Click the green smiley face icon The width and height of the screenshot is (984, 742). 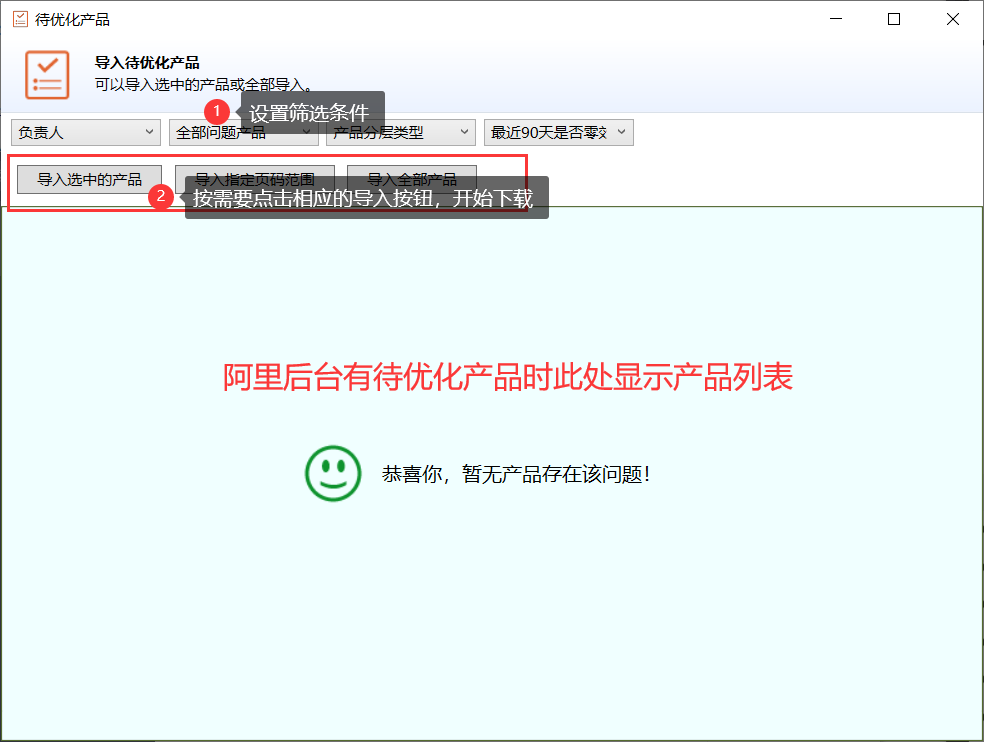(333, 473)
